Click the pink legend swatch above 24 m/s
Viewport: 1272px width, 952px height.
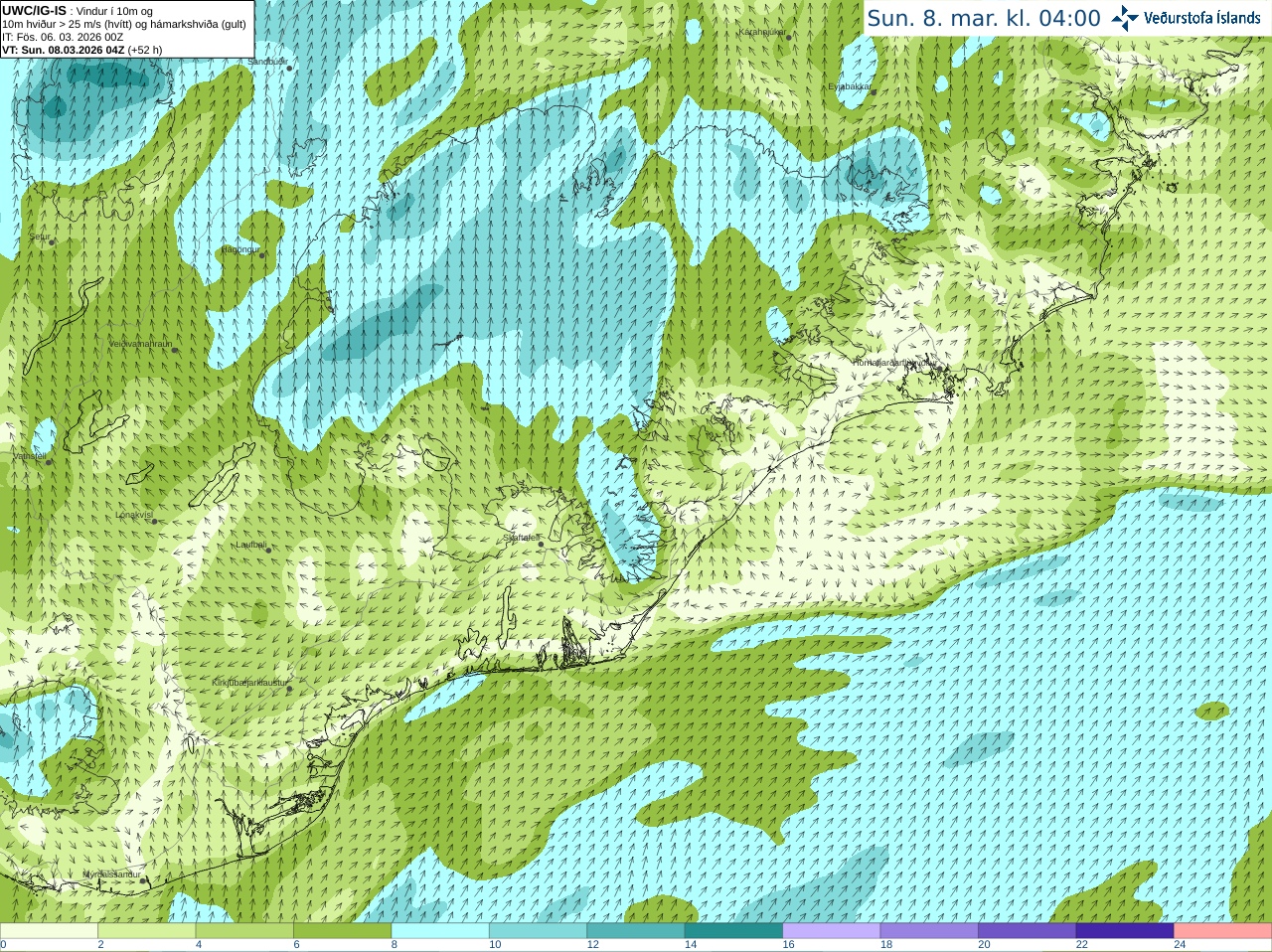(x=1223, y=931)
